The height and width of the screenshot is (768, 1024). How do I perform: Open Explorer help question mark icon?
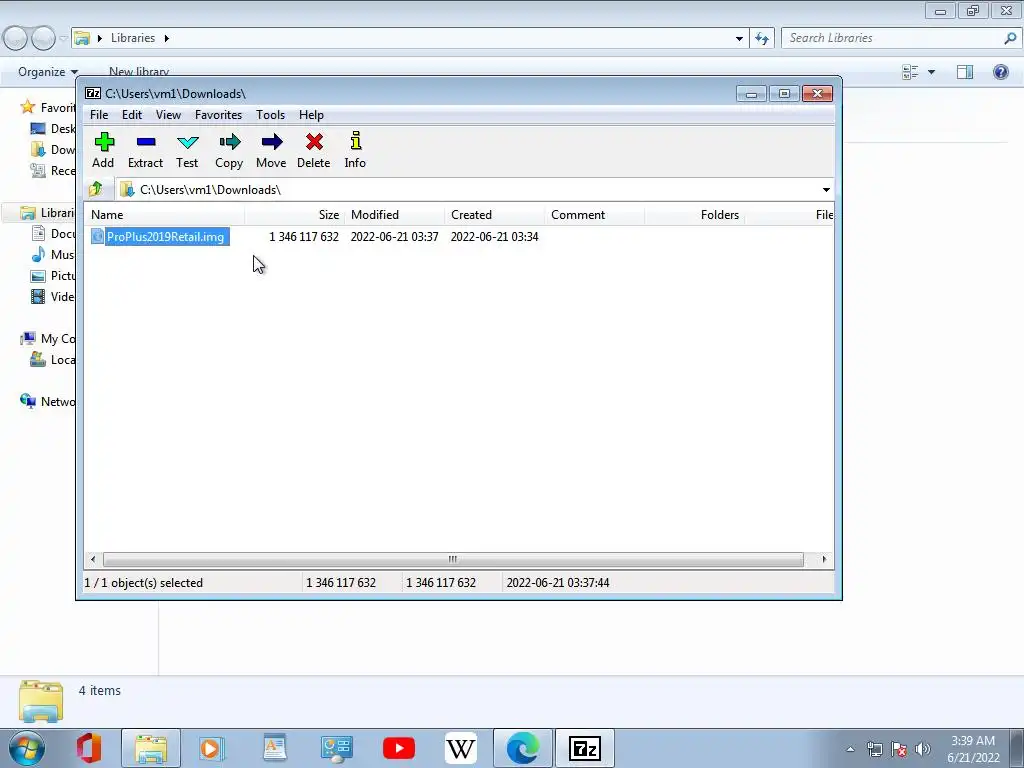(x=1000, y=72)
